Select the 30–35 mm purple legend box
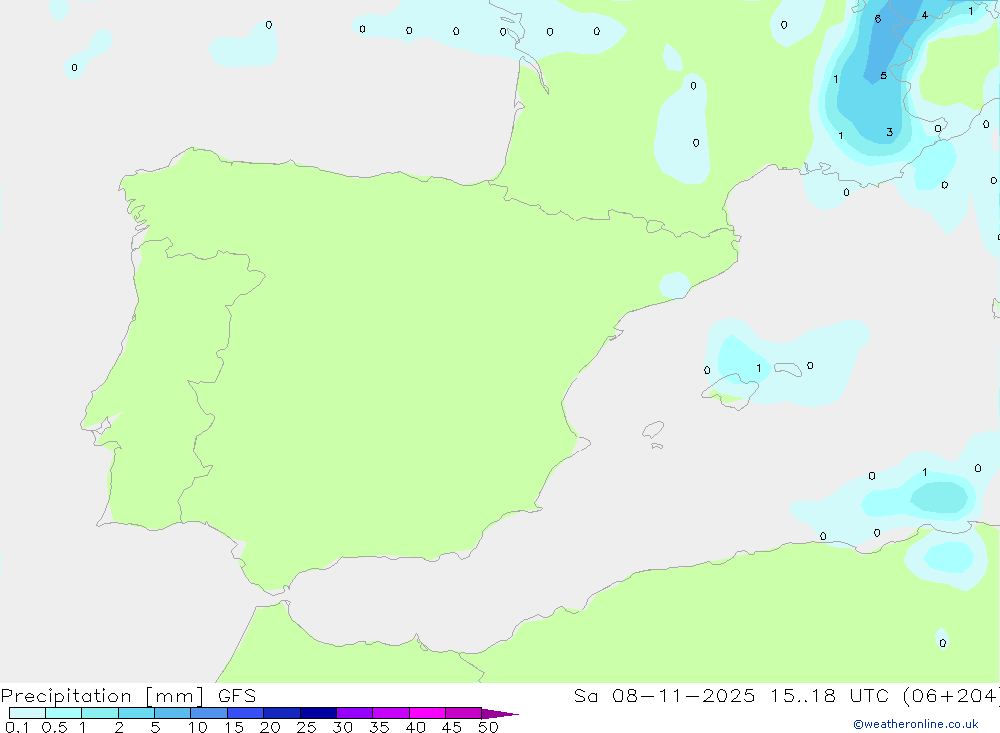The image size is (1000, 733). click(354, 713)
